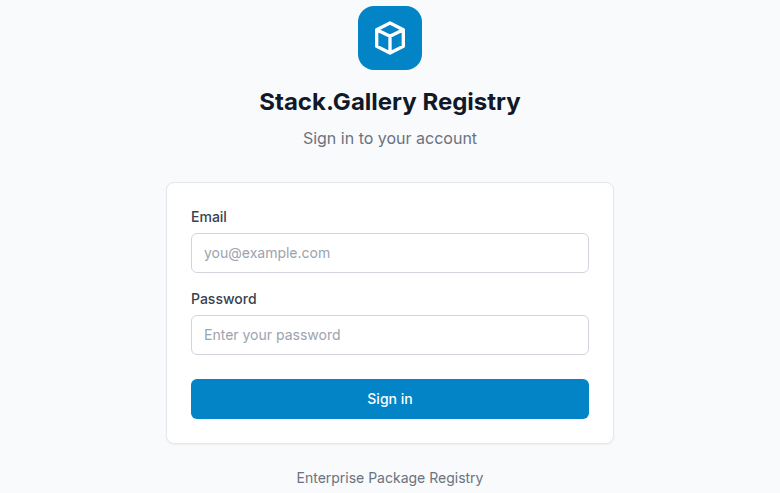Image resolution: width=780 pixels, height=493 pixels.
Task: Click the Email field label
Action: pos(209,217)
